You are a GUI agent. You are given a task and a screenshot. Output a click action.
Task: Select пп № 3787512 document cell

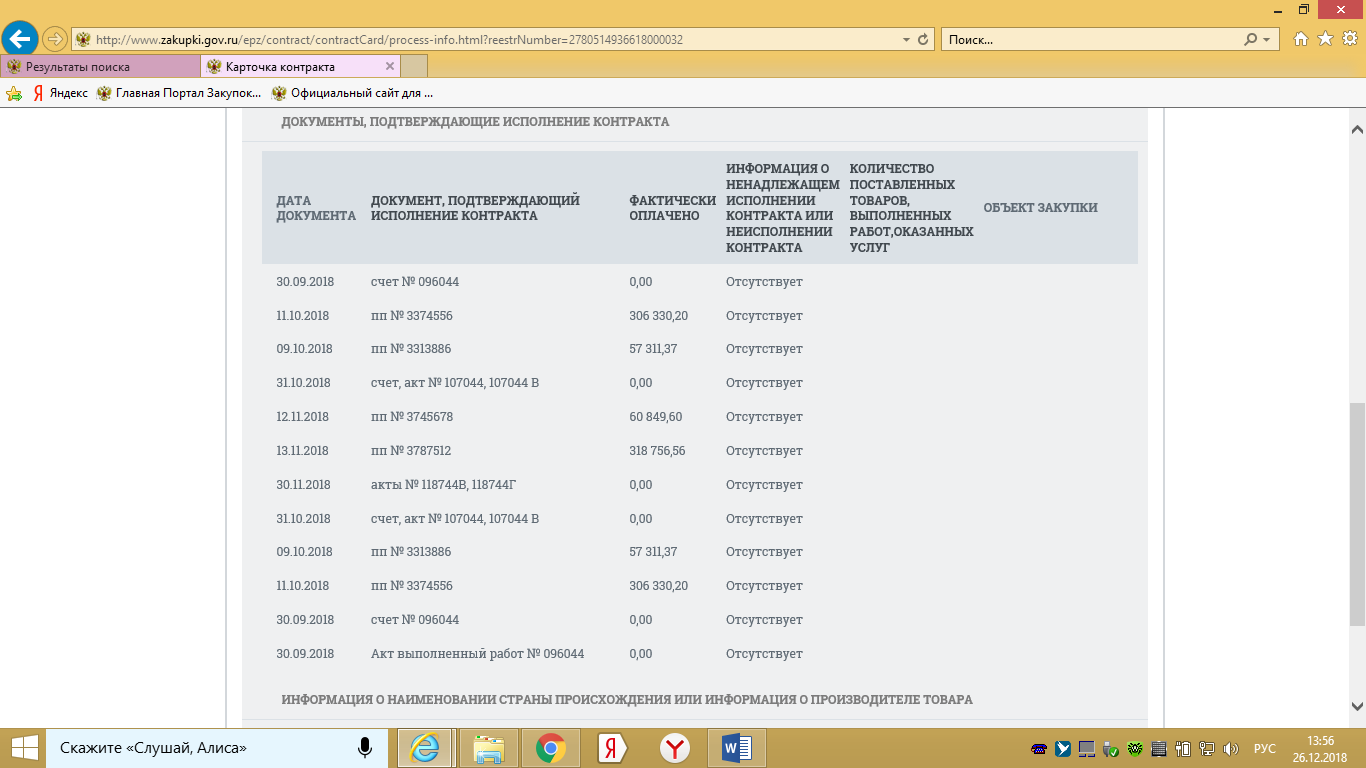411,451
